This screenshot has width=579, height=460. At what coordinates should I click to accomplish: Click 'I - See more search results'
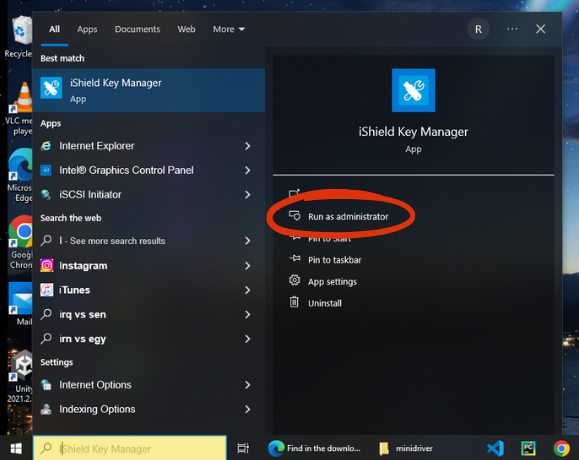[112, 241]
